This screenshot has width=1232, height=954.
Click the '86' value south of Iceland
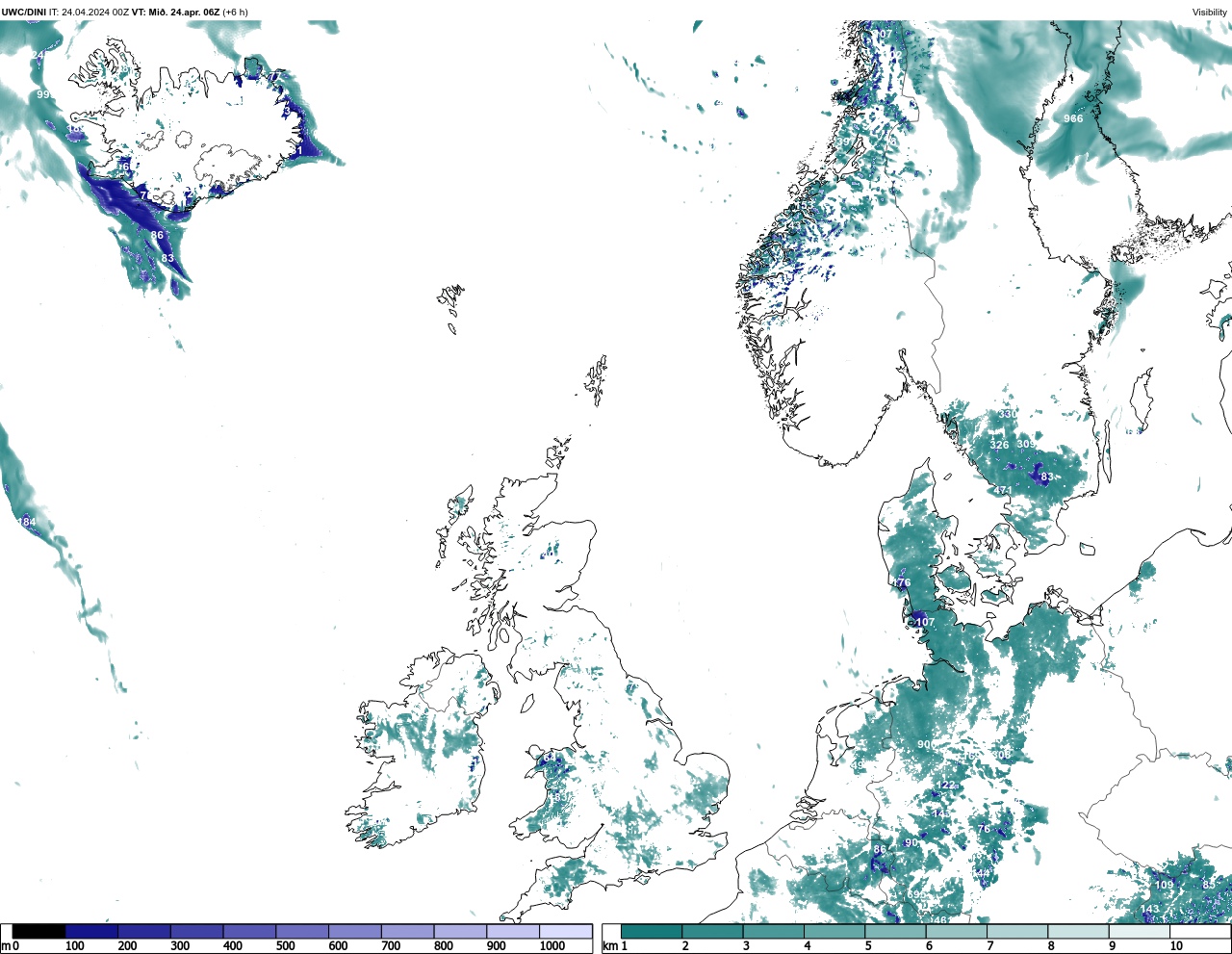pos(157,235)
